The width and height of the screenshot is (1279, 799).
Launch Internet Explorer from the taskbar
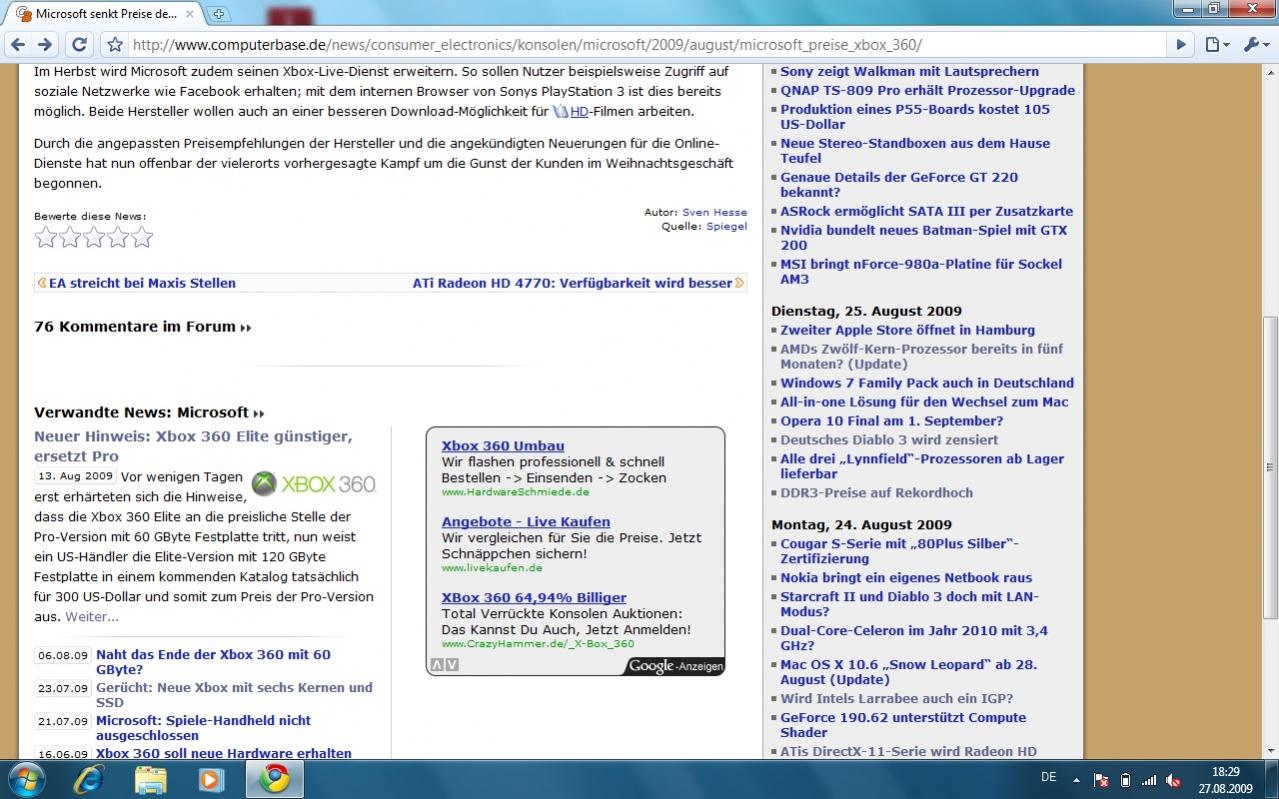click(x=88, y=779)
